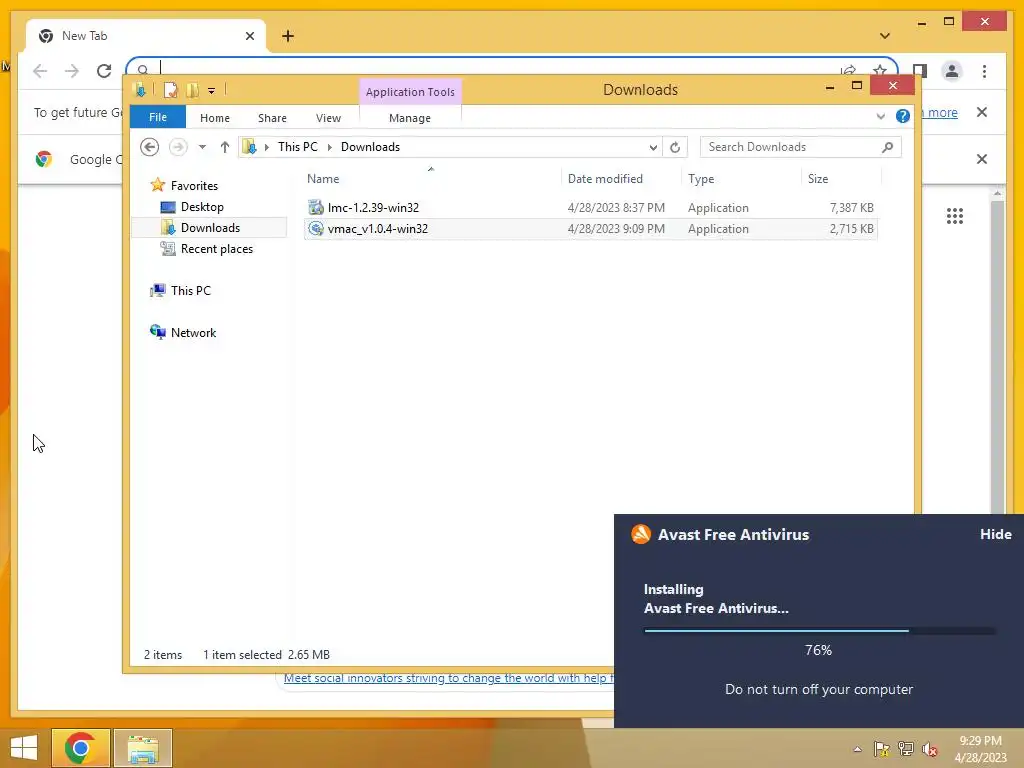1024x768 pixels.
Task: Open Chrome profile menu
Action: [952, 71]
